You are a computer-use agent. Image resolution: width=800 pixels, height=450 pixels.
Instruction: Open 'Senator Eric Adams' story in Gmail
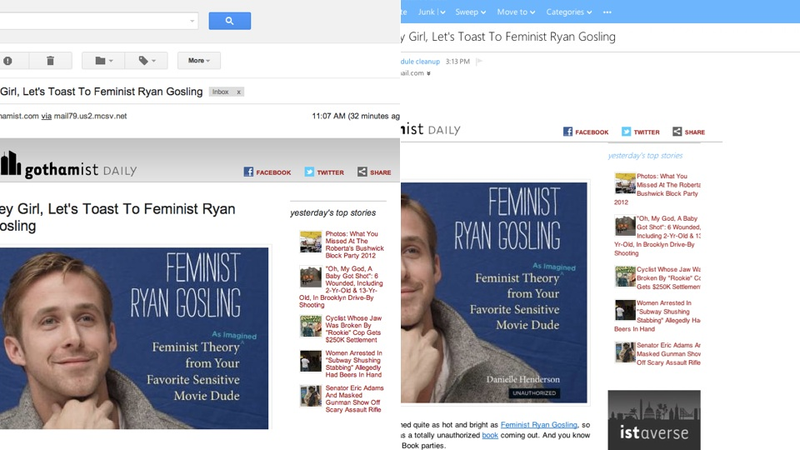(355, 398)
